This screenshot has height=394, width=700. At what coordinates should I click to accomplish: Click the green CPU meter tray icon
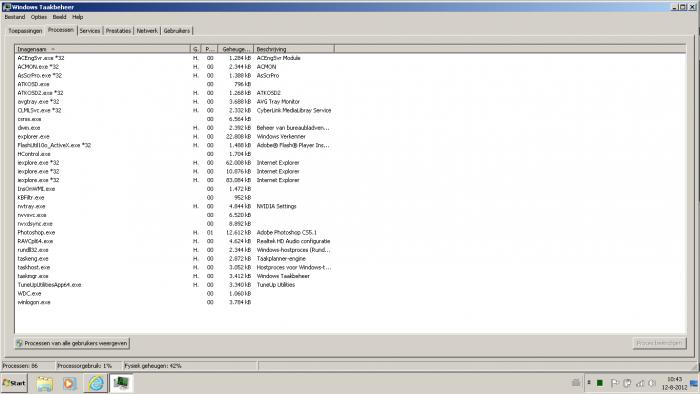[600, 383]
